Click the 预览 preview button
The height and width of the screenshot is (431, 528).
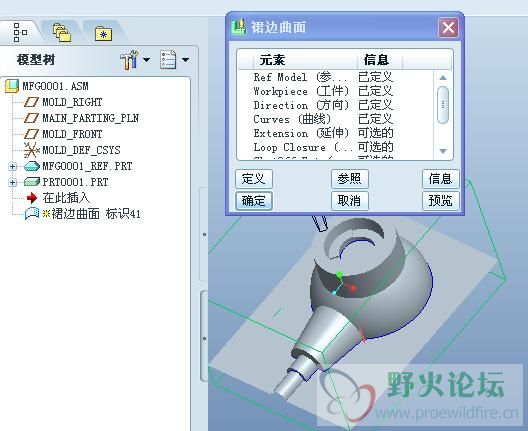coord(440,201)
